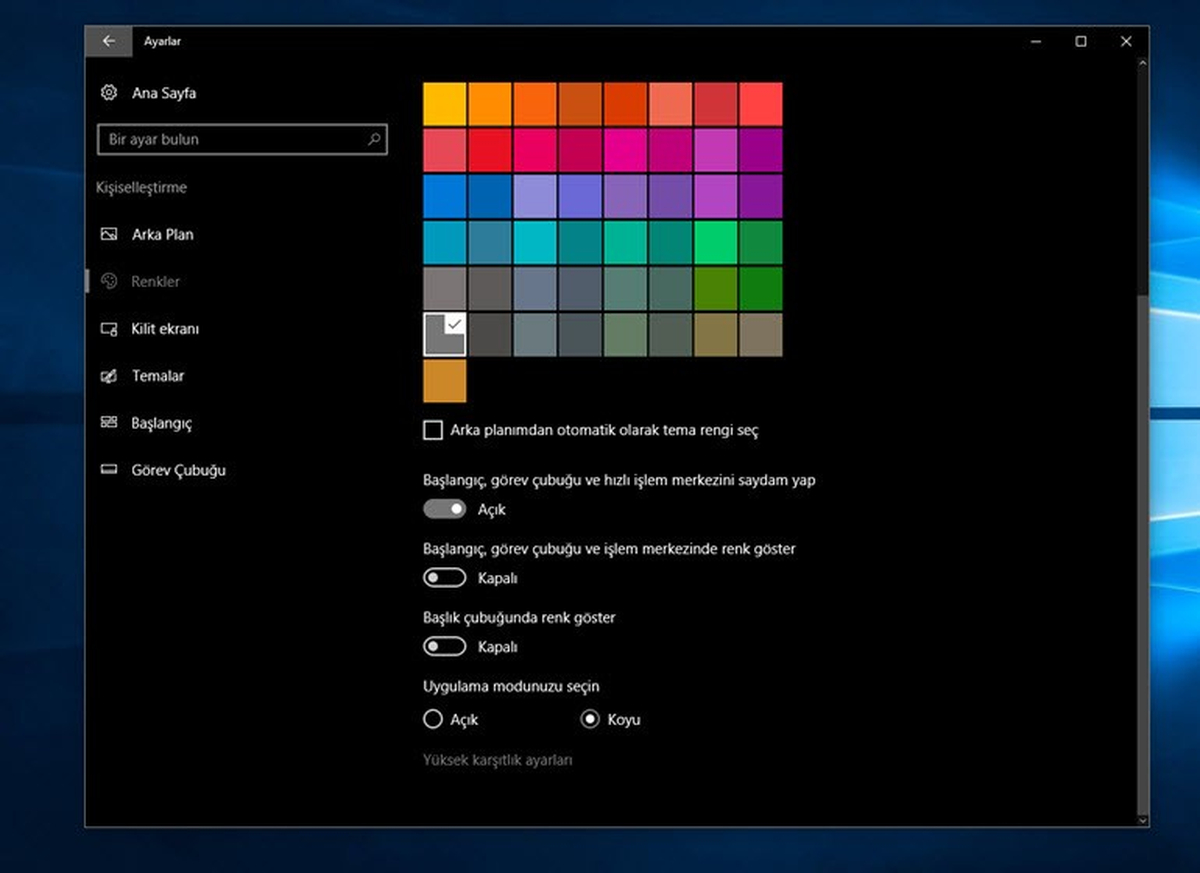Click the Temalar brush icon
This screenshot has width=1200, height=873.
(109, 376)
